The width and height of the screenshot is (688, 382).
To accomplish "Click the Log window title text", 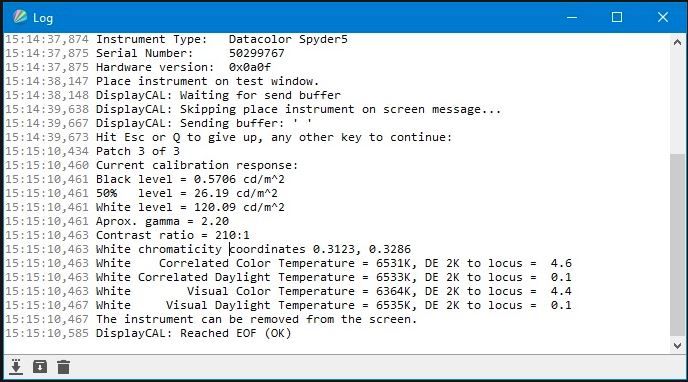I will click(43, 18).
